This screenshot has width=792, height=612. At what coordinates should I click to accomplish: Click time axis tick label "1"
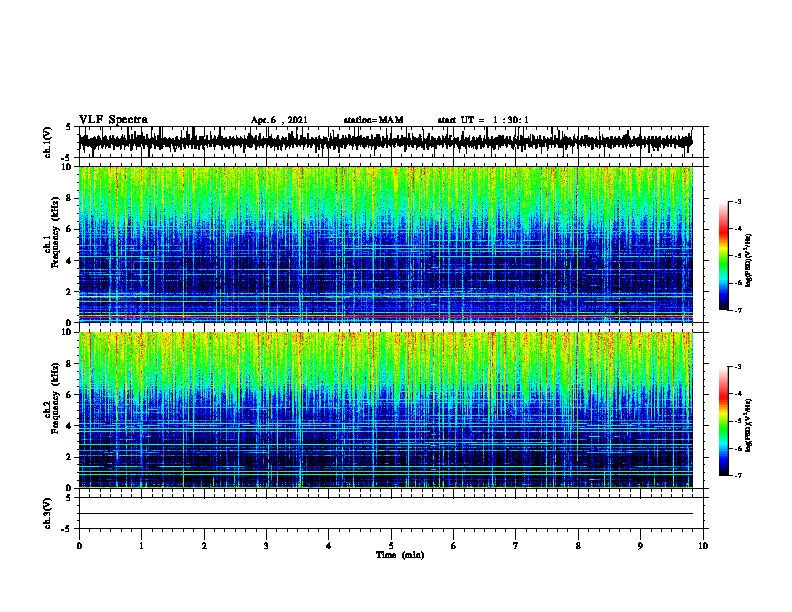pyautogui.click(x=141, y=546)
